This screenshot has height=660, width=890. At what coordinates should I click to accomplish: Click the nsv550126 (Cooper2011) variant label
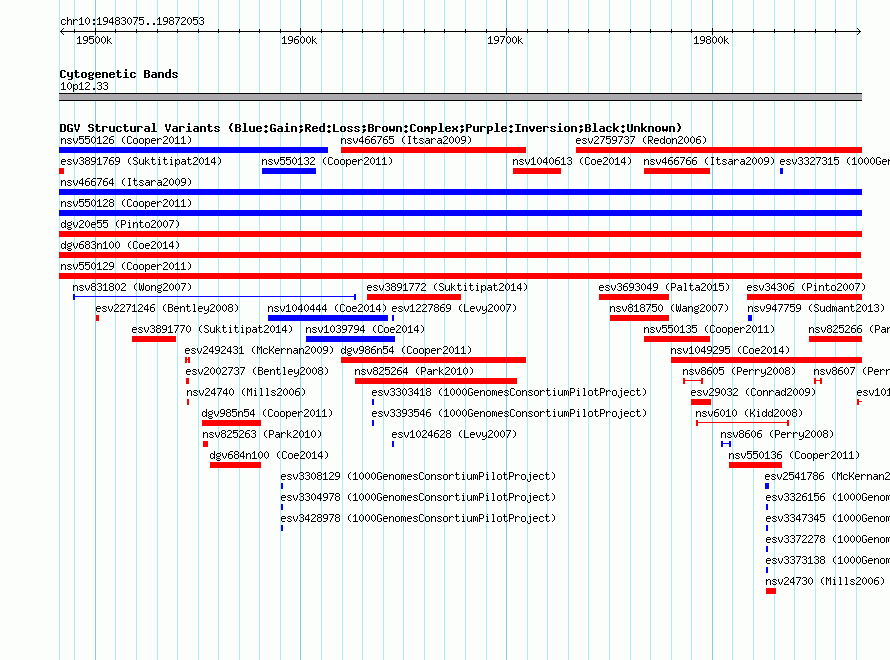(126, 140)
